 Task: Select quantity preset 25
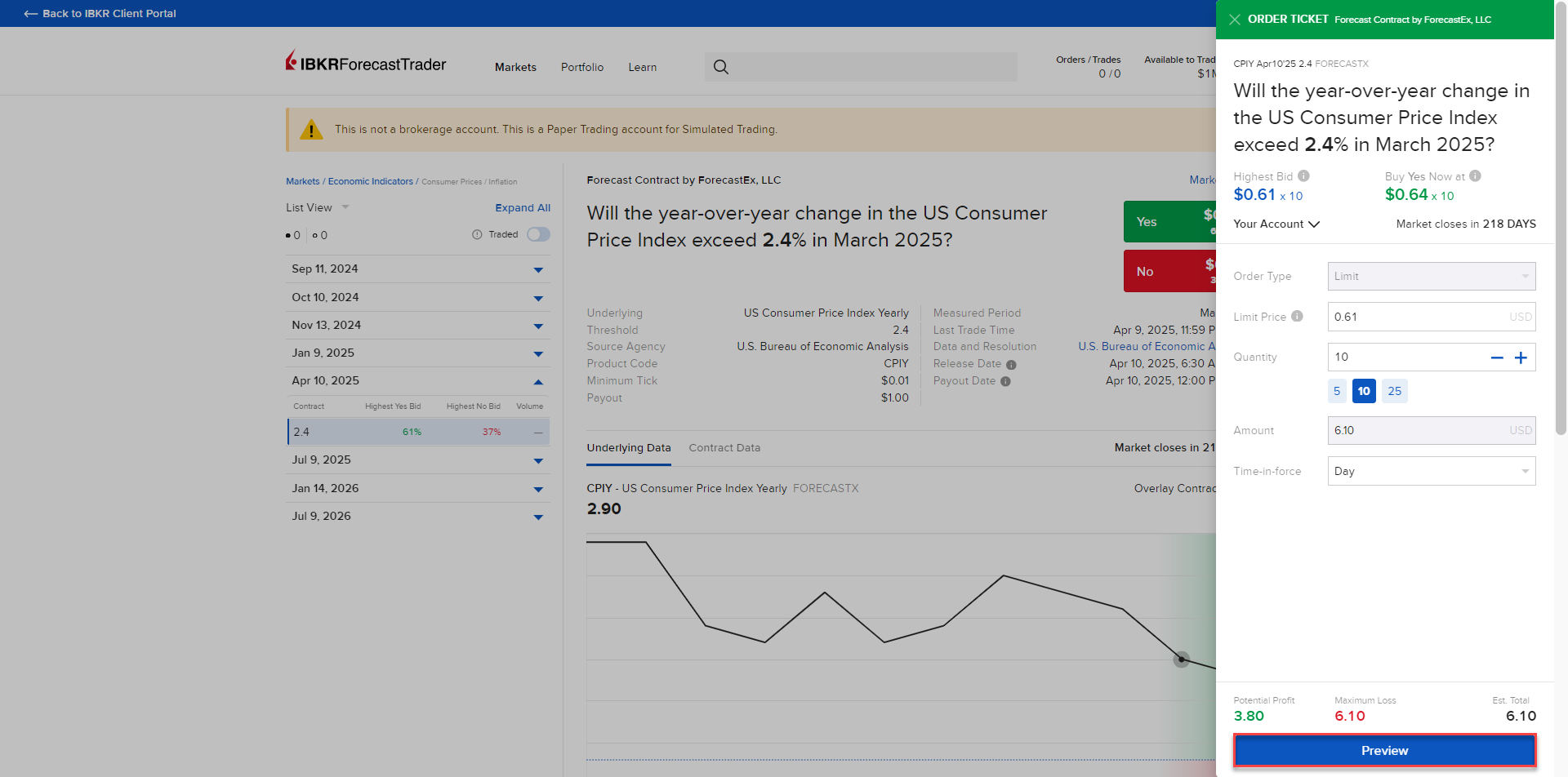click(1394, 391)
